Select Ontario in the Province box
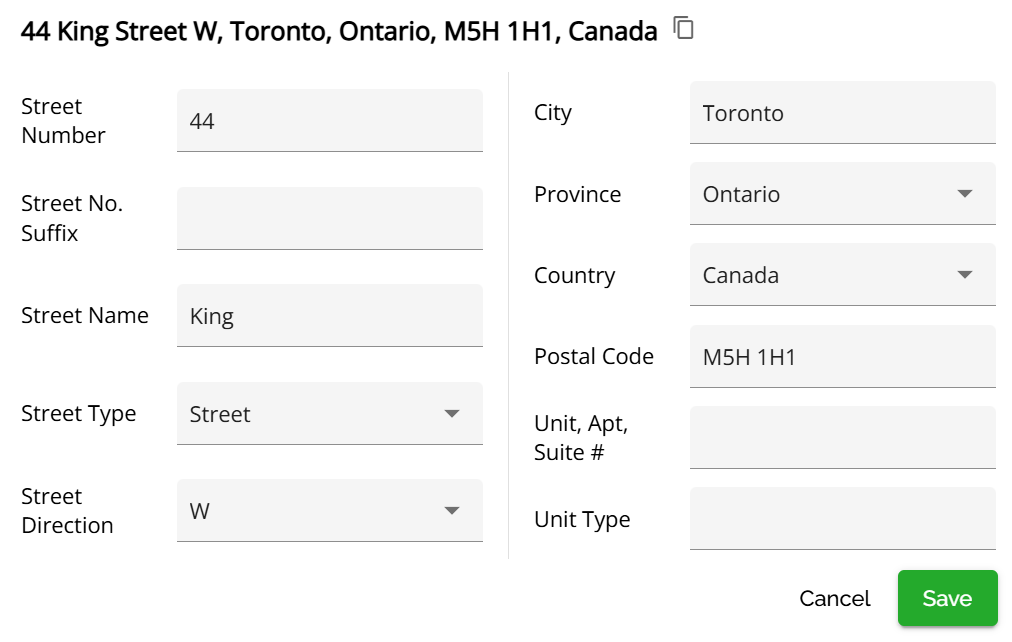Image resolution: width=1012 pixels, height=642 pixels. (741, 194)
